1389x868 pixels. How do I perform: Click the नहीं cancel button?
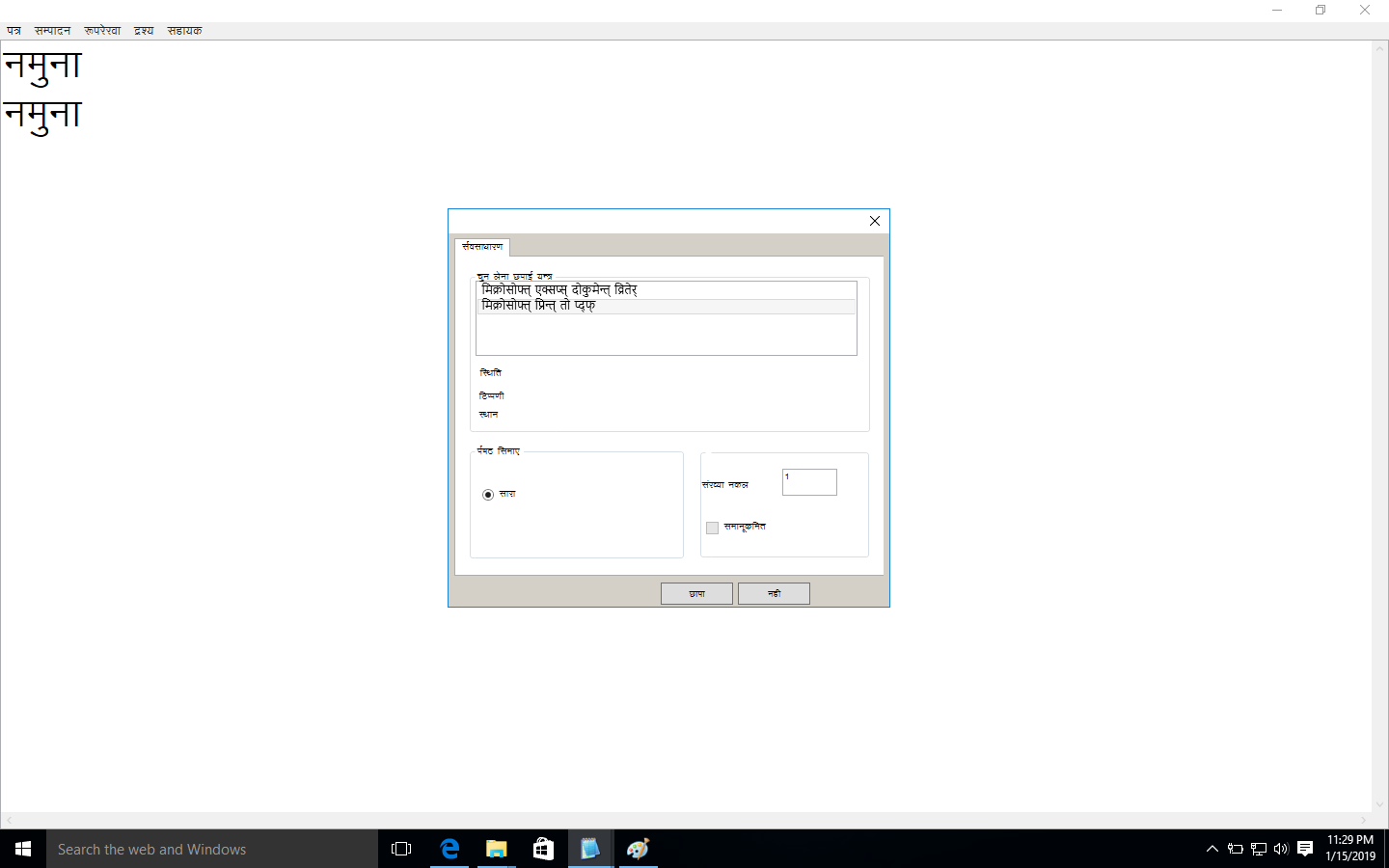coord(774,593)
